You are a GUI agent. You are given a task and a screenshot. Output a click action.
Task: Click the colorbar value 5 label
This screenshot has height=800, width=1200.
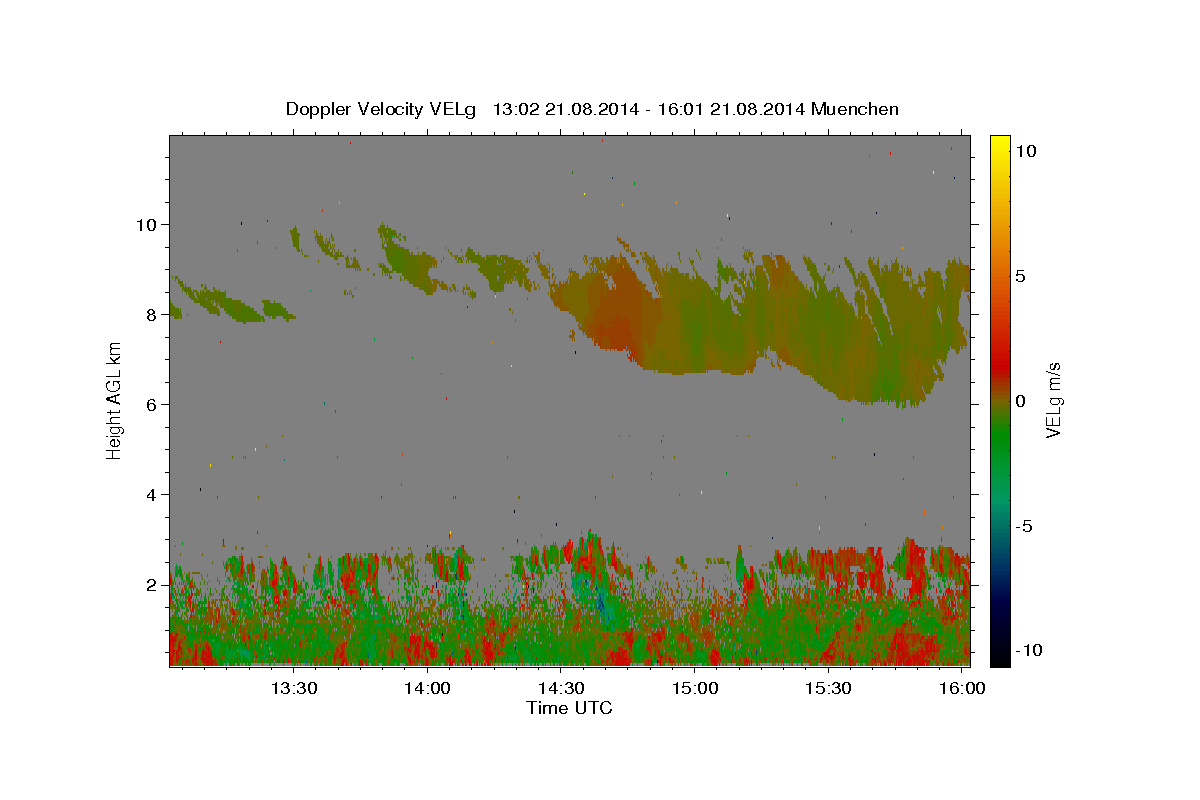[x=1020, y=276]
